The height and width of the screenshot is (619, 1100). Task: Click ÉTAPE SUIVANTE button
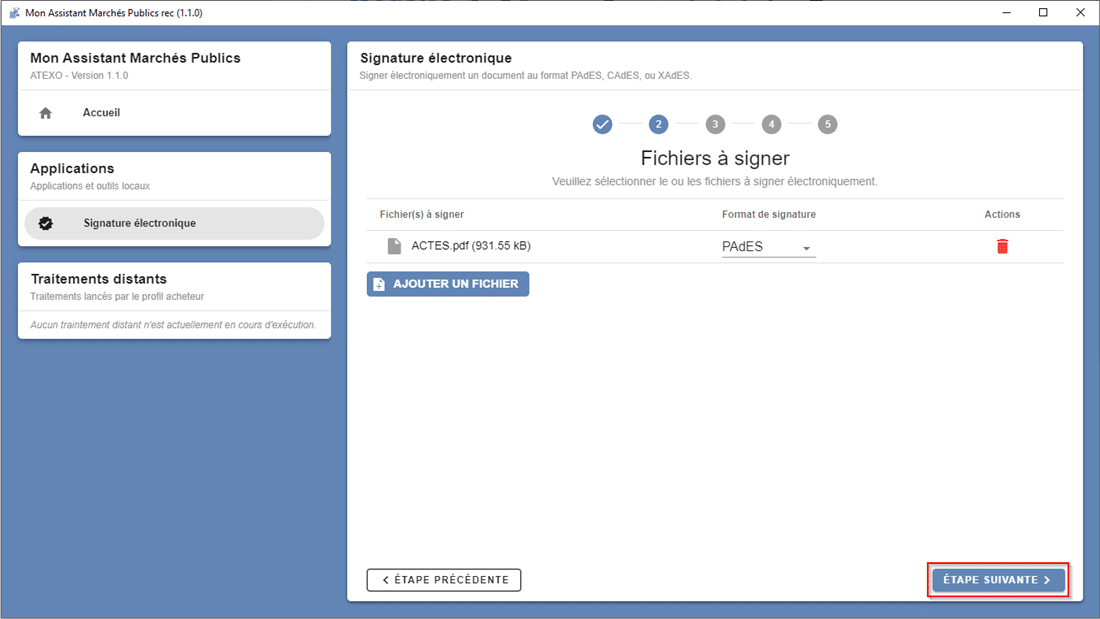998,580
